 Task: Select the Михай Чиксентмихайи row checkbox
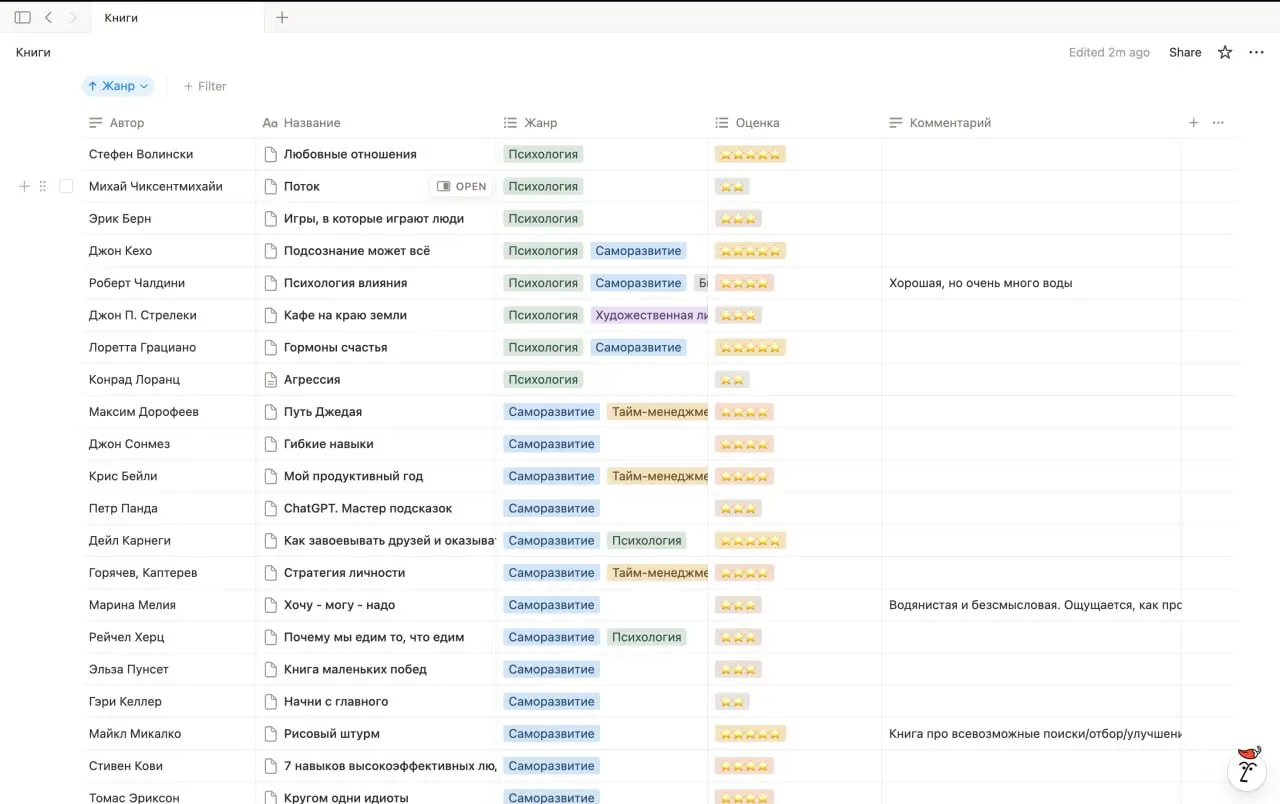pos(66,186)
